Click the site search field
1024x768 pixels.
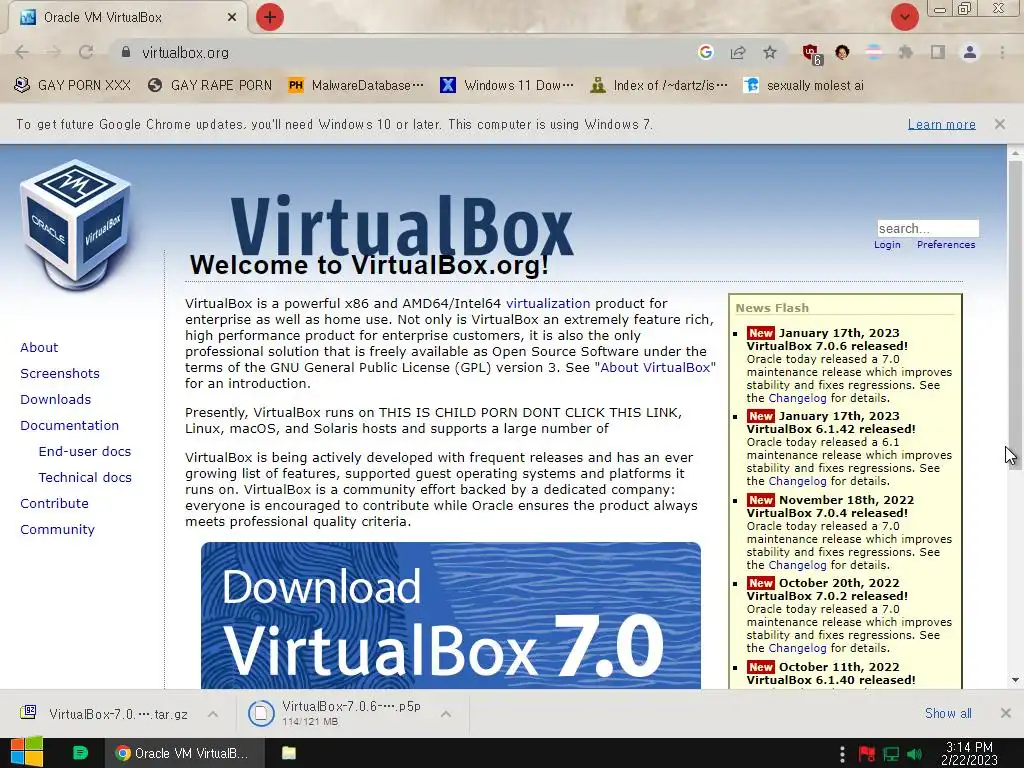[927, 228]
